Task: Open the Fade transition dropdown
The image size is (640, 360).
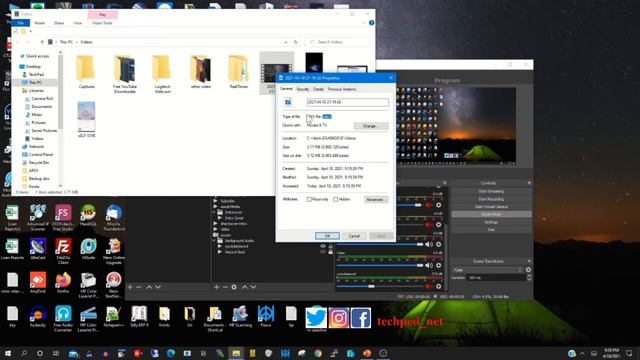Action: (x=487, y=270)
